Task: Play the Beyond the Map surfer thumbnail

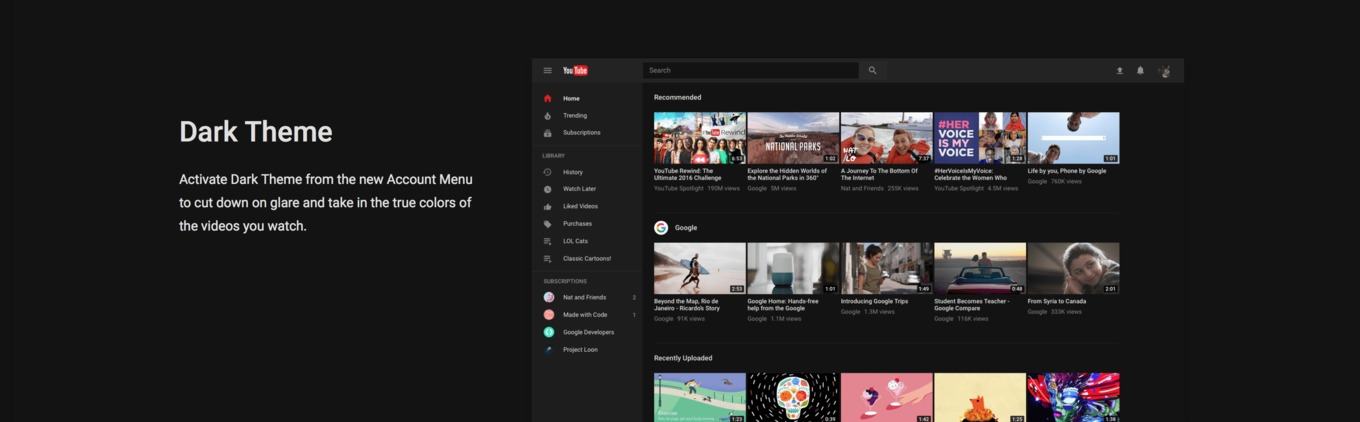Action: [700, 268]
